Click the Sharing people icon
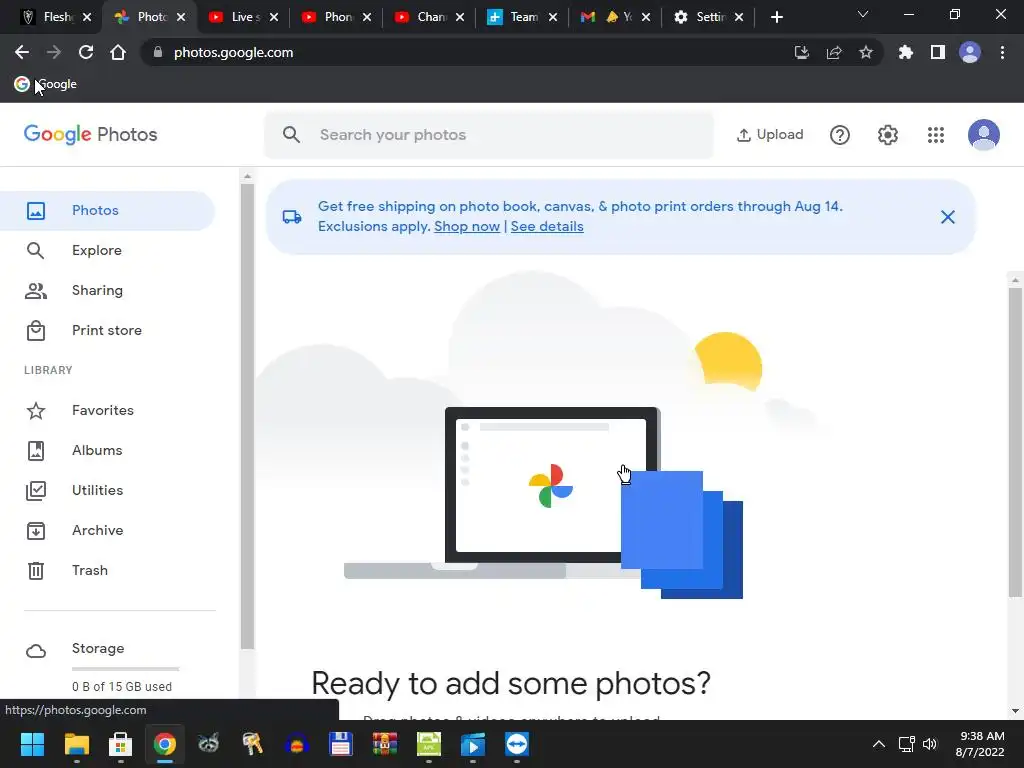Viewport: 1024px width, 768px height. pos(36,291)
